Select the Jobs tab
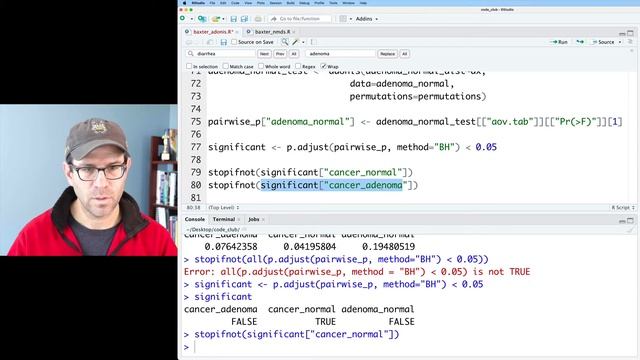 coord(253,219)
